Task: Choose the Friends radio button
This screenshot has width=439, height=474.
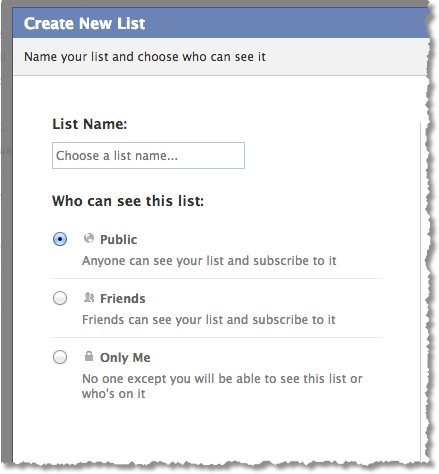Action: pyautogui.click(x=60, y=298)
